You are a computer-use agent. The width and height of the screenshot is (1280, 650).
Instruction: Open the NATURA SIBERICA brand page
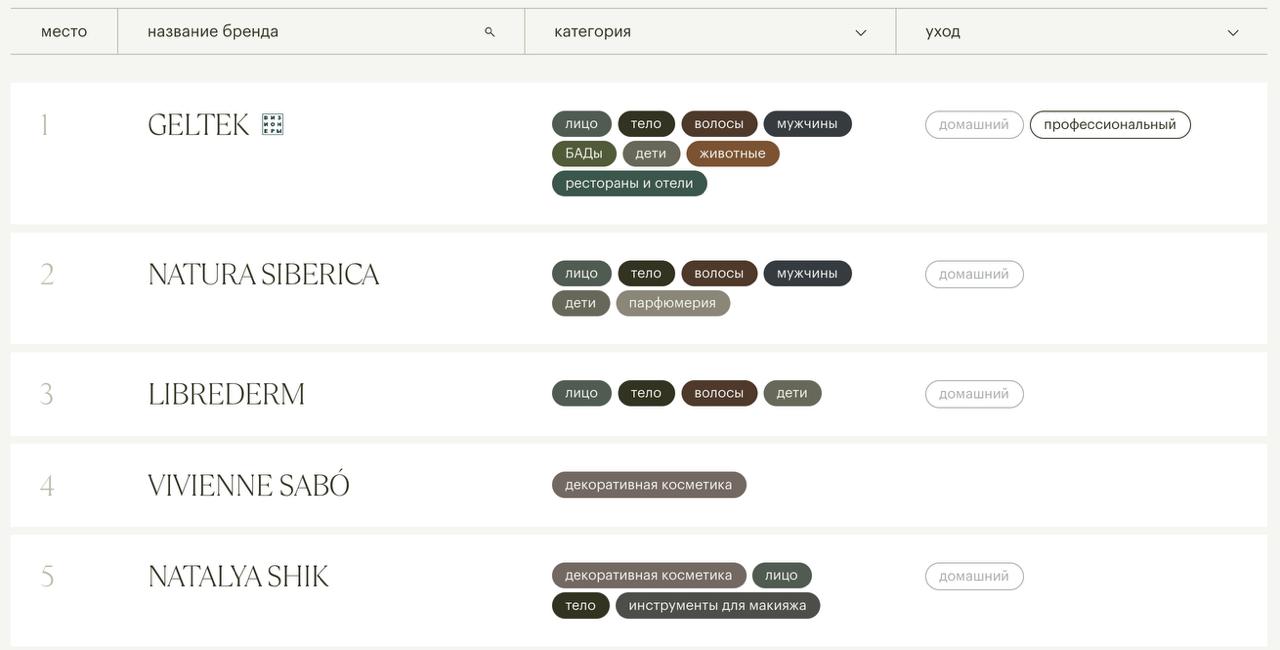(x=264, y=274)
